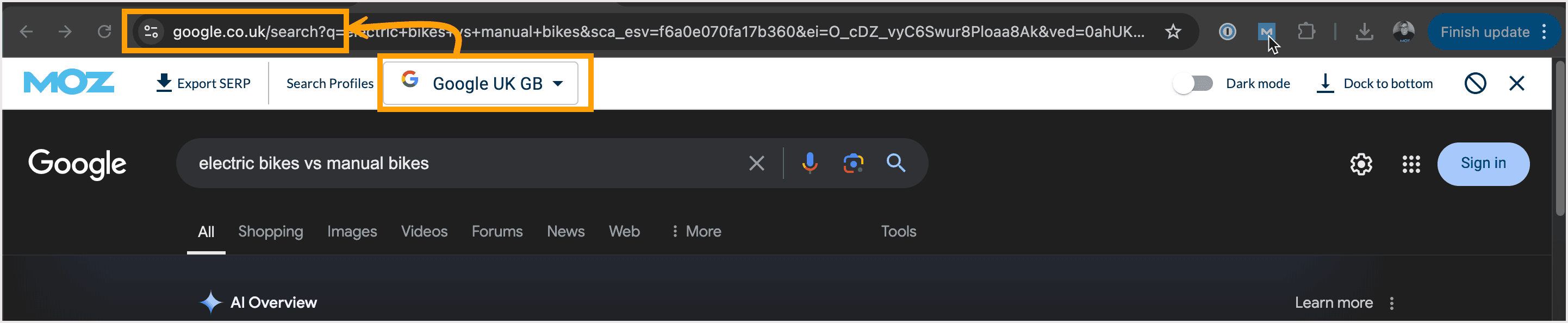
Task: Switch to the Images results tab
Action: tap(352, 231)
